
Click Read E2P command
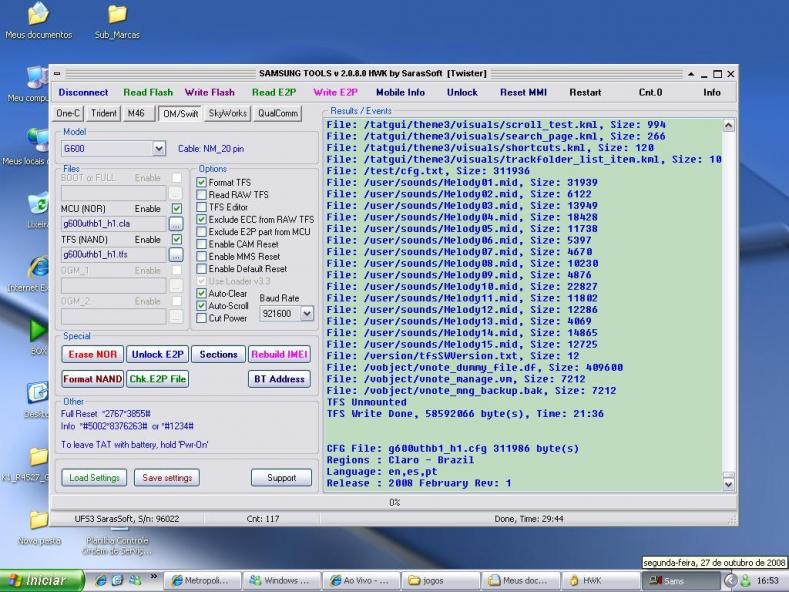click(274, 92)
